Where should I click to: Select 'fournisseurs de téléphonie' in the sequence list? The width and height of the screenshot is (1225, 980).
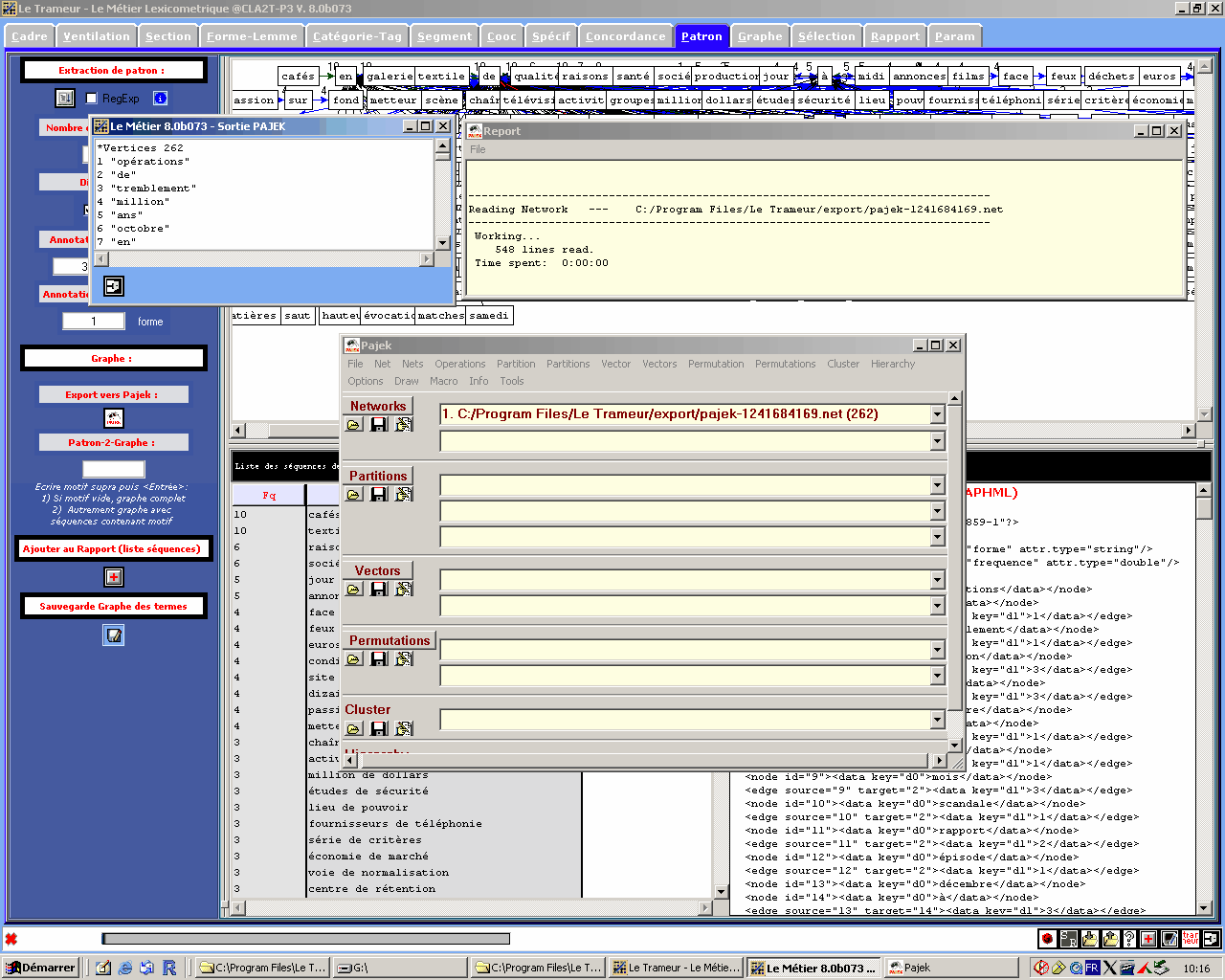pos(395,824)
